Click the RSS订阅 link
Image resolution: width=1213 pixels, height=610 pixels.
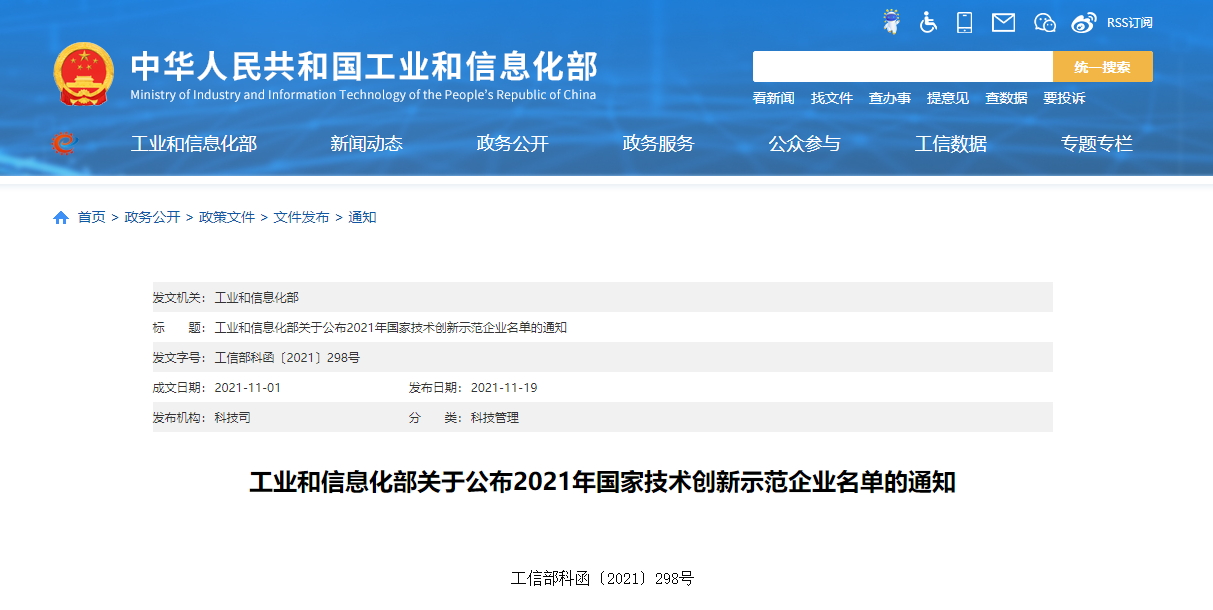pyautogui.click(x=1129, y=23)
